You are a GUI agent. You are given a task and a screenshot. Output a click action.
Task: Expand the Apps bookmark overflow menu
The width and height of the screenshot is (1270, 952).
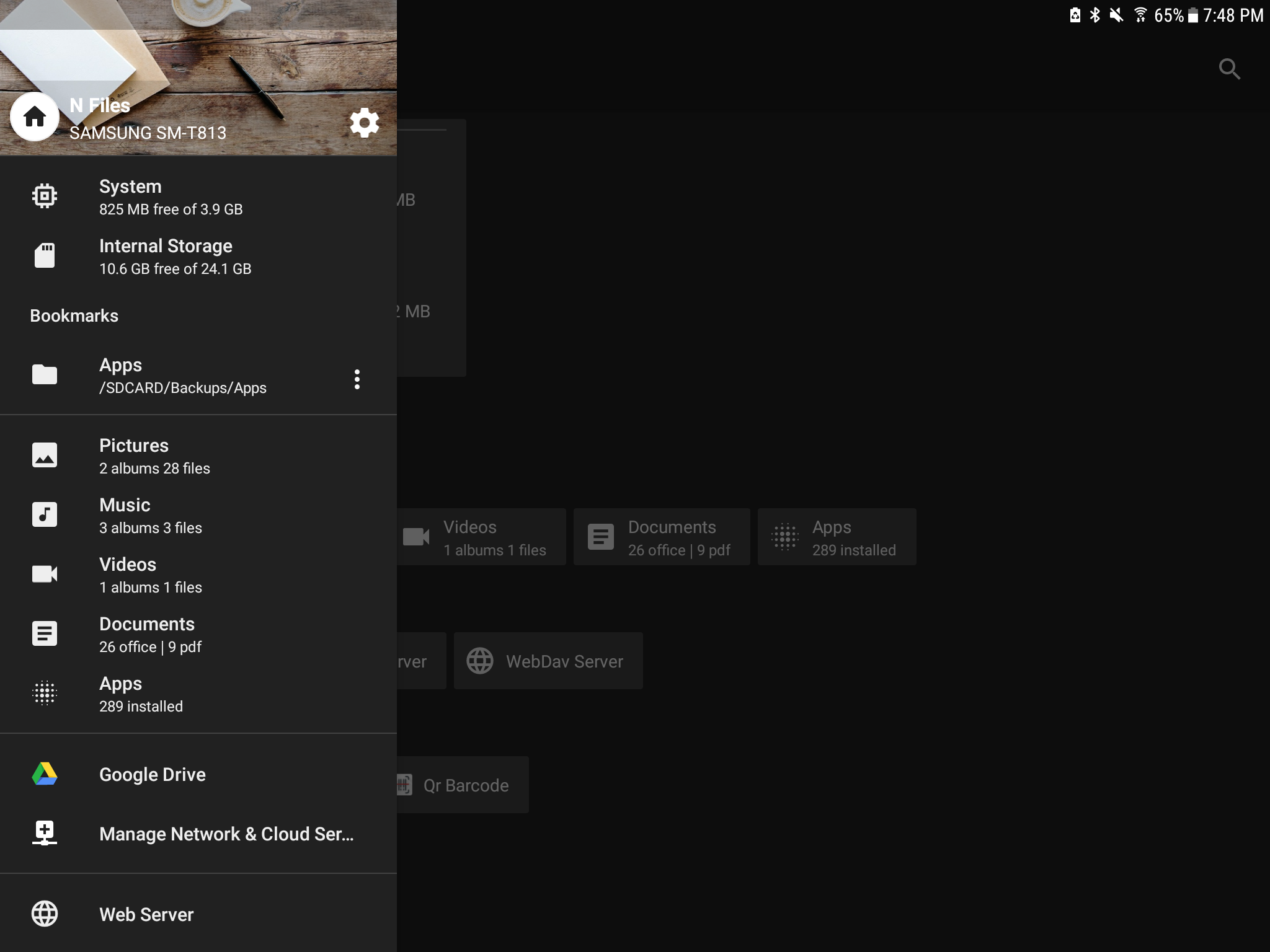coord(357,379)
